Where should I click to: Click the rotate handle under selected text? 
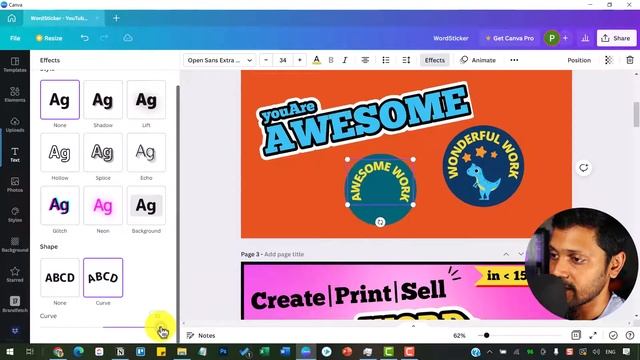click(380, 222)
